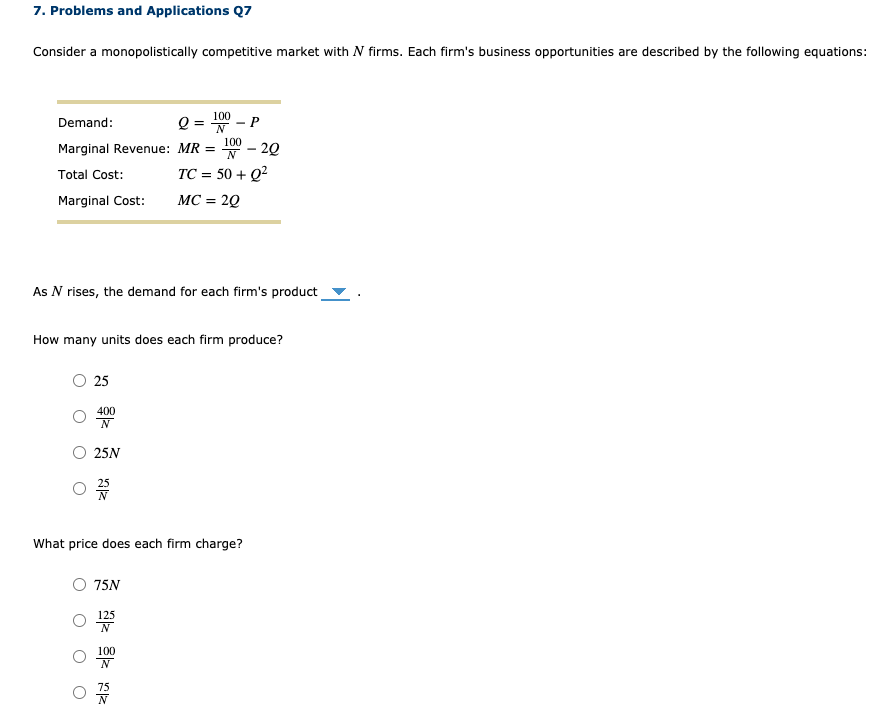Choose 400/N as the units produced
This screenshot has width=891, height=712.
tap(78, 416)
